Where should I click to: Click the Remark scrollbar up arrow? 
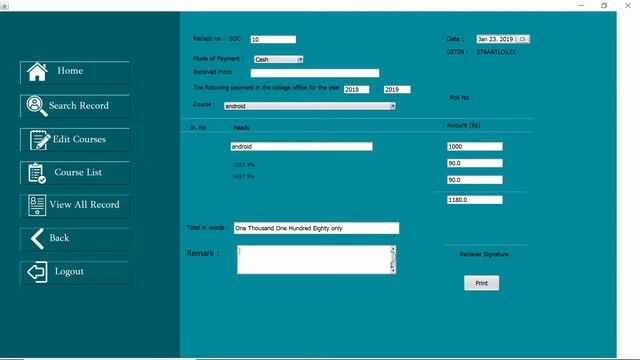click(x=393, y=249)
